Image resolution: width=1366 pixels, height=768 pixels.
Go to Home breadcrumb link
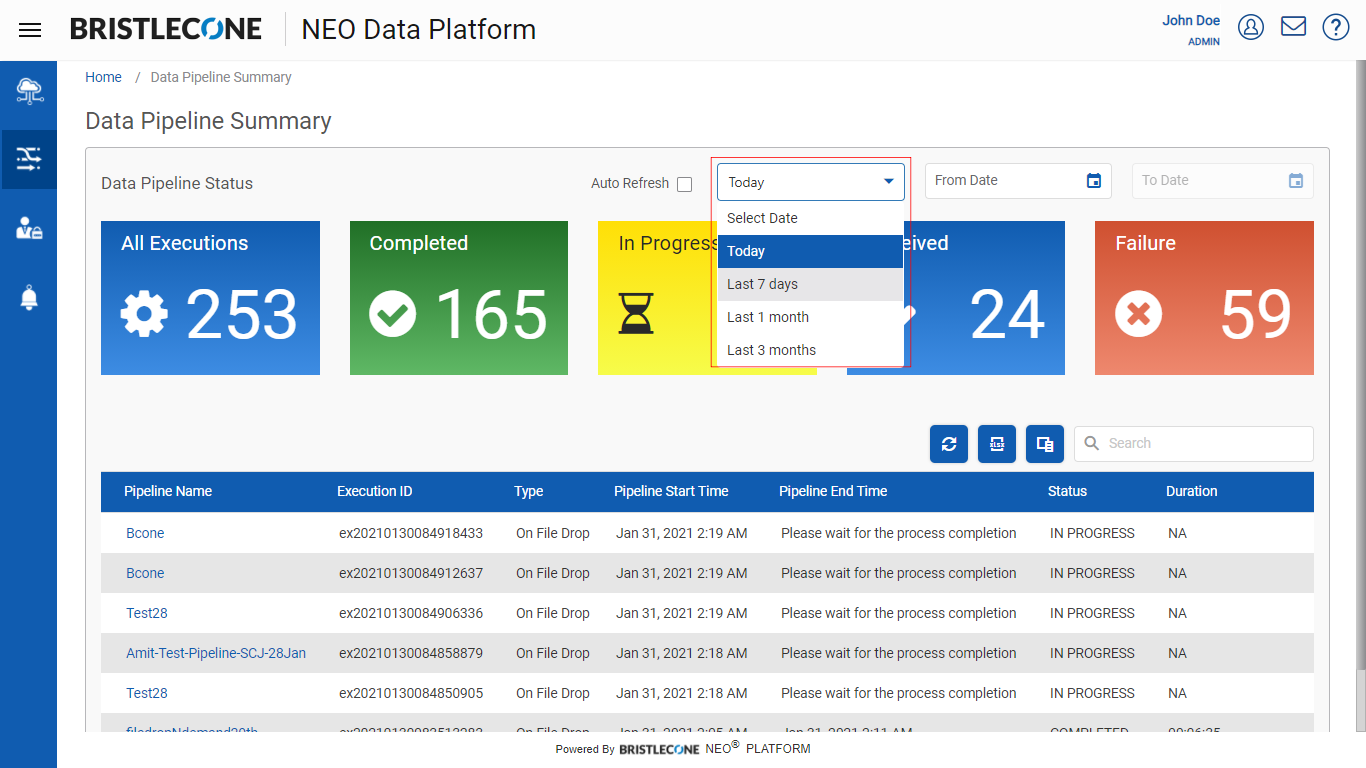coord(103,77)
